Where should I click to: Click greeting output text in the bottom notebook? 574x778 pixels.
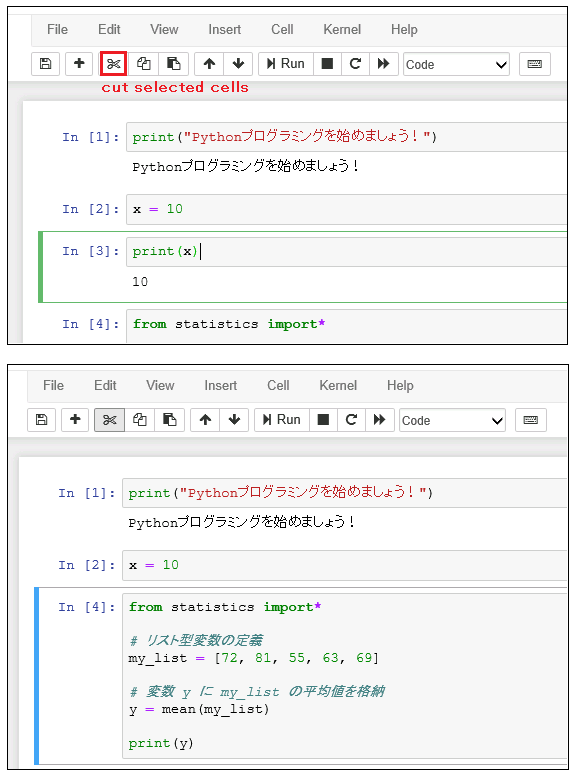242,522
